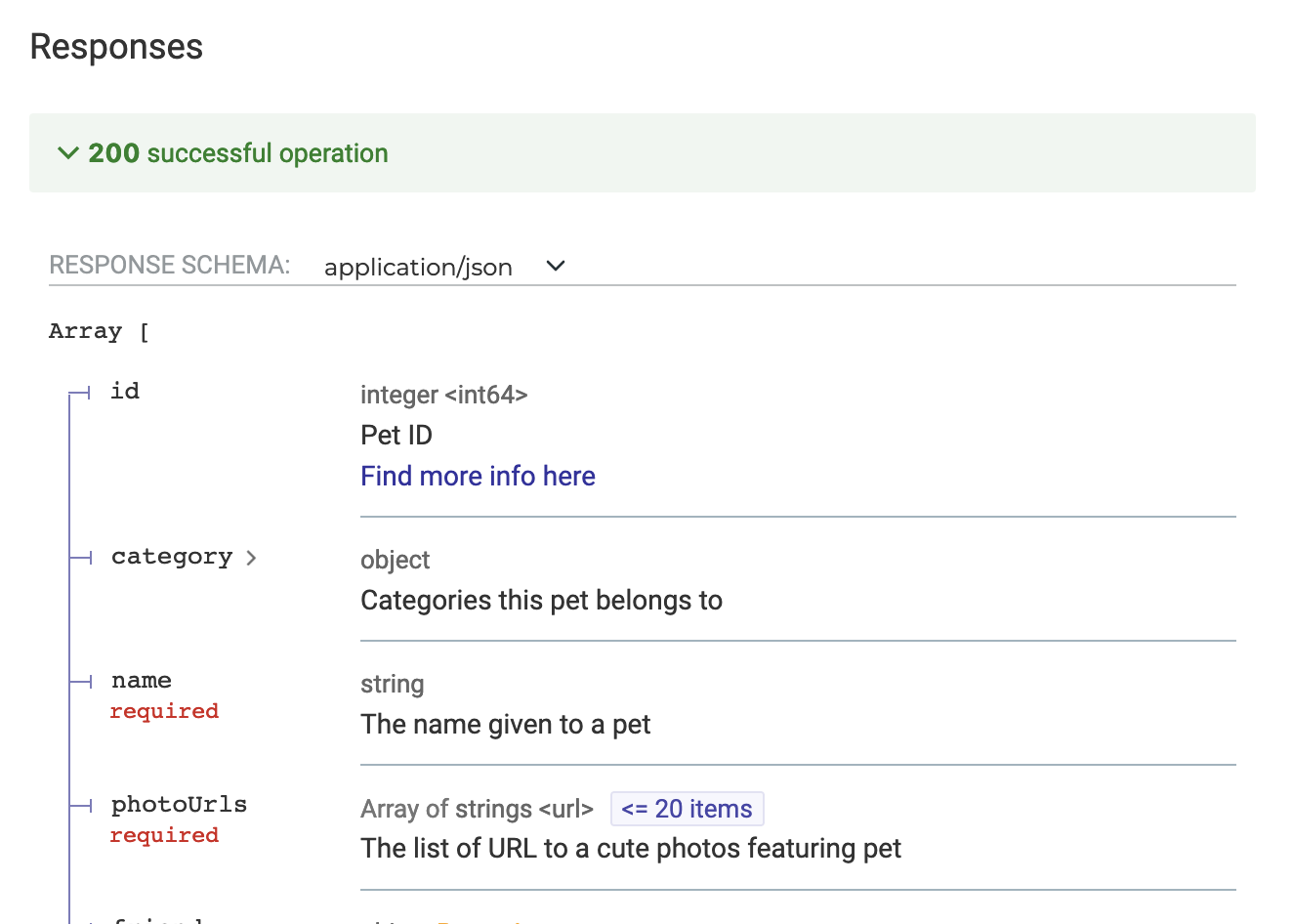
Task: Click the Responses page heading
Action: [x=116, y=46]
